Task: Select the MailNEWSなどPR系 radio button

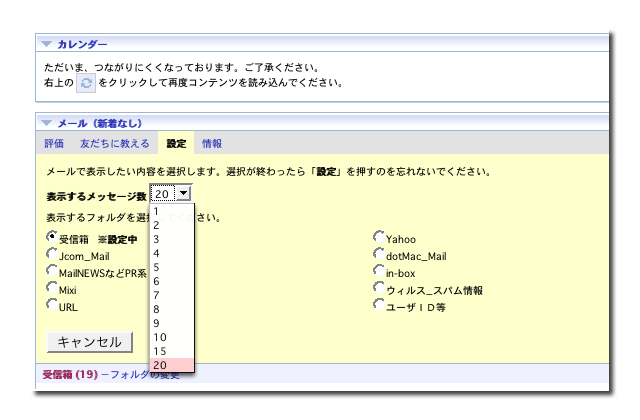Action: coord(52,271)
